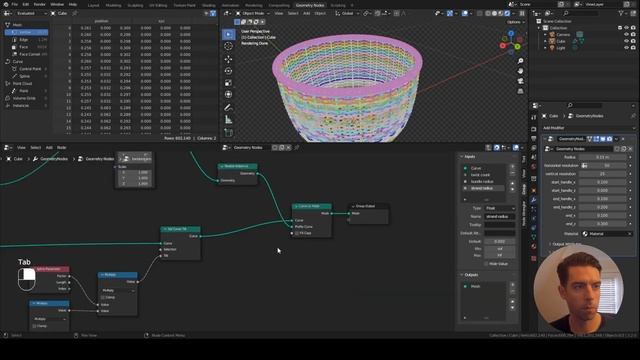Toggle Clamp checkbox on upper Multiply node
This screenshot has width=640, height=360.
coord(102,298)
